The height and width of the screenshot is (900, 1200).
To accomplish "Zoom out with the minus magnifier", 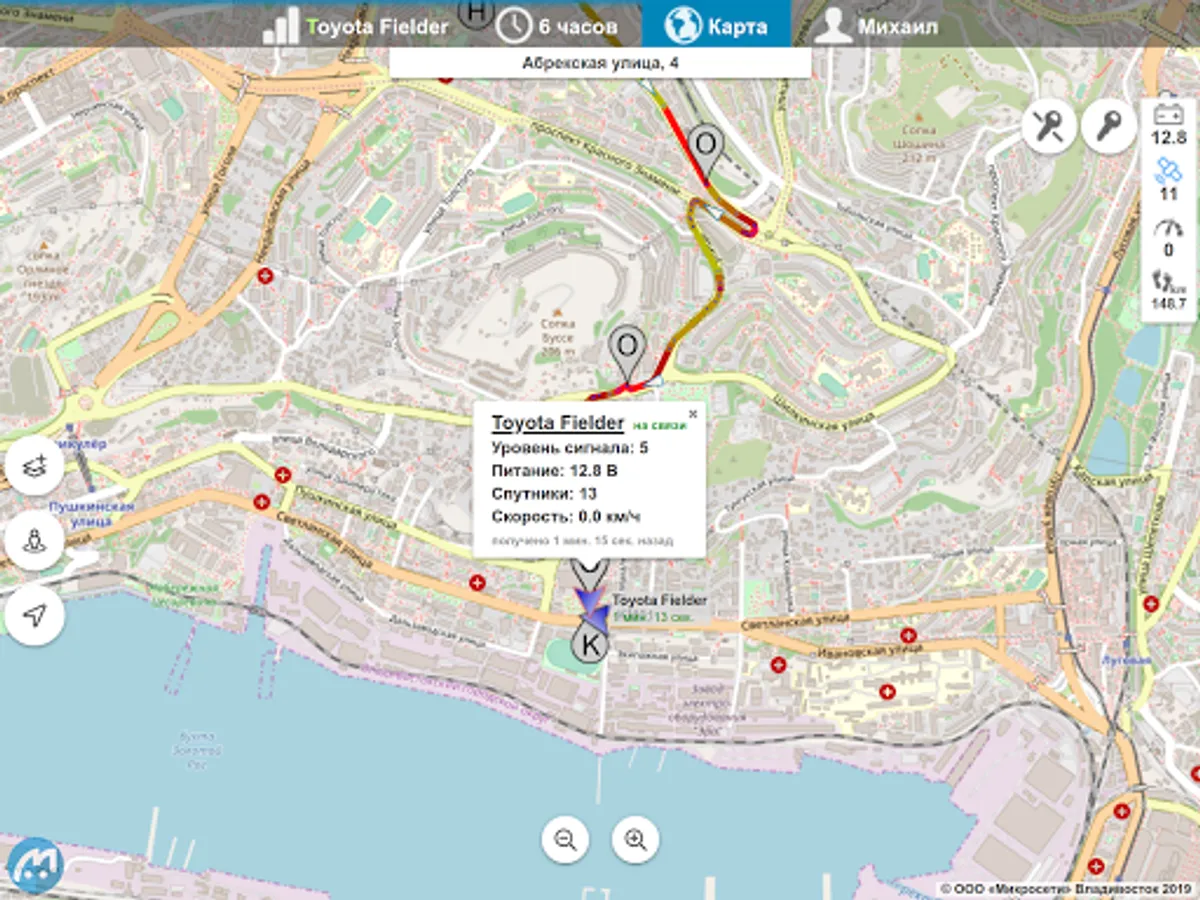I will click(x=566, y=839).
